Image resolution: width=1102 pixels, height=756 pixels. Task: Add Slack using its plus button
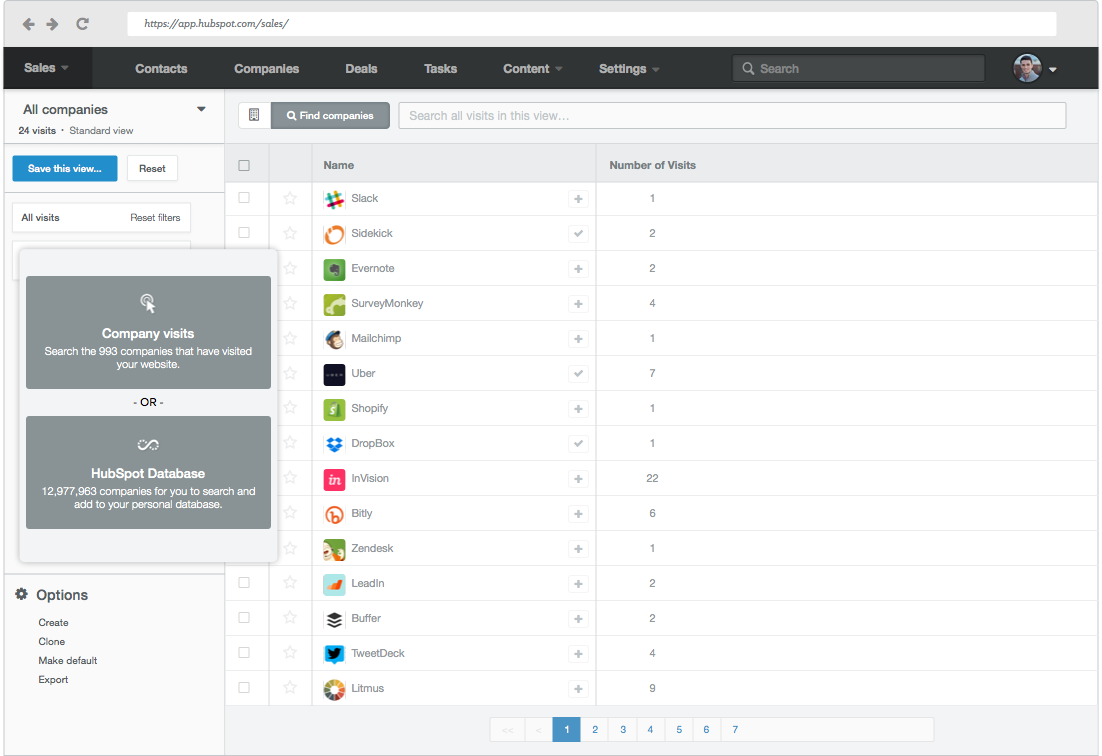point(578,199)
